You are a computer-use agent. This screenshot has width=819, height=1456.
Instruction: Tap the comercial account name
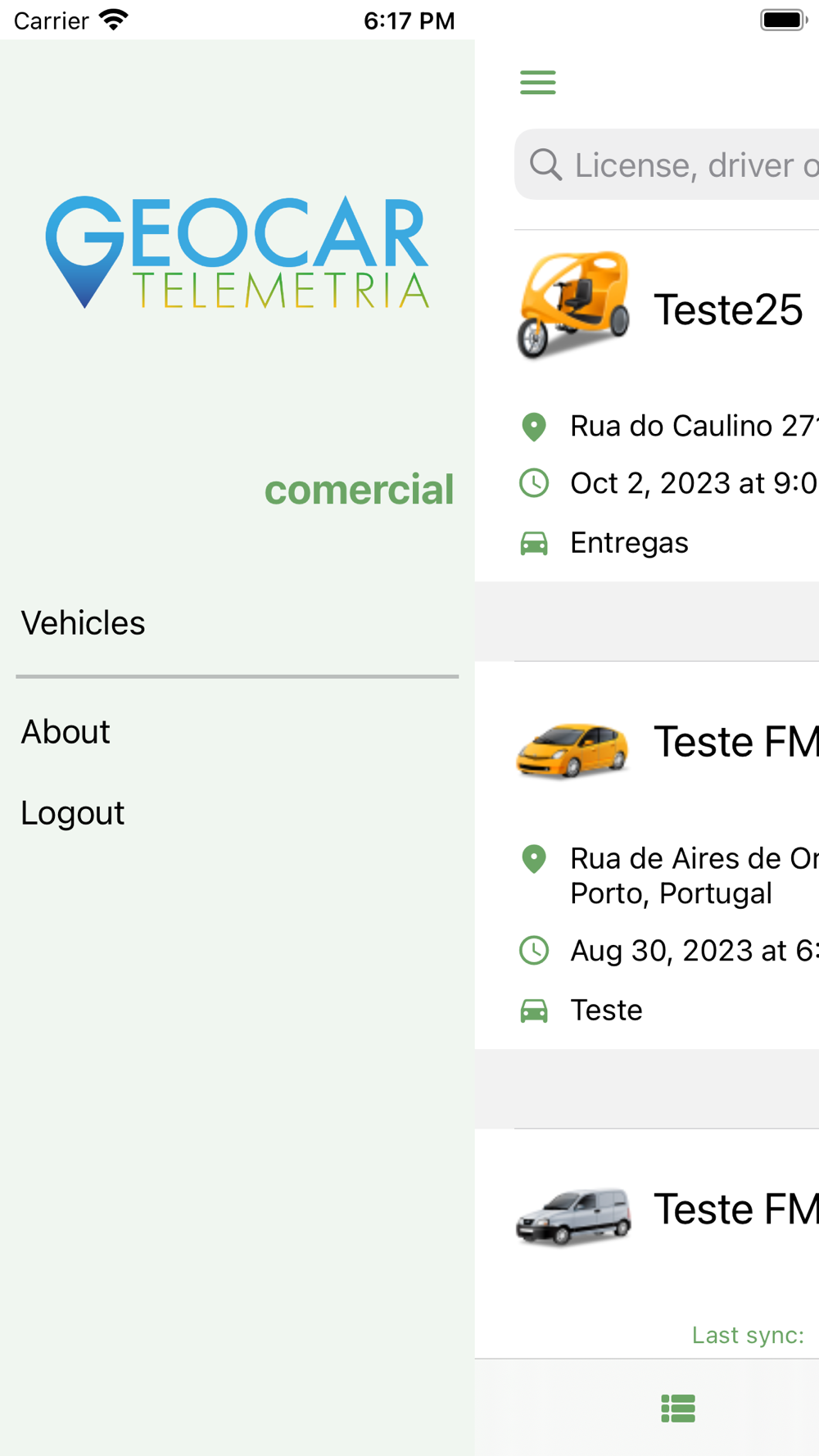pyautogui.click(x=359, y=490)
